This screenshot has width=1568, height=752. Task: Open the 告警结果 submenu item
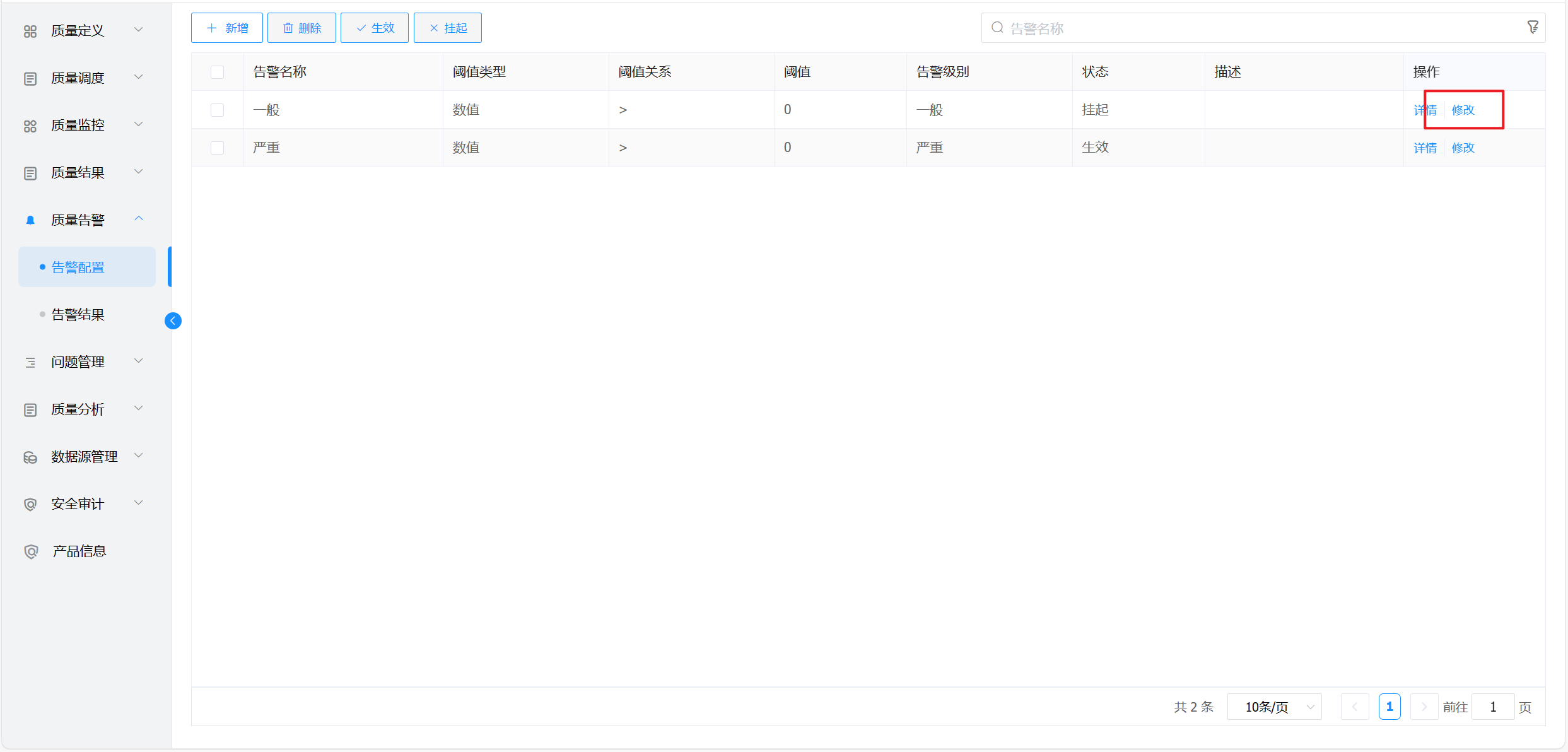(78, 315)
